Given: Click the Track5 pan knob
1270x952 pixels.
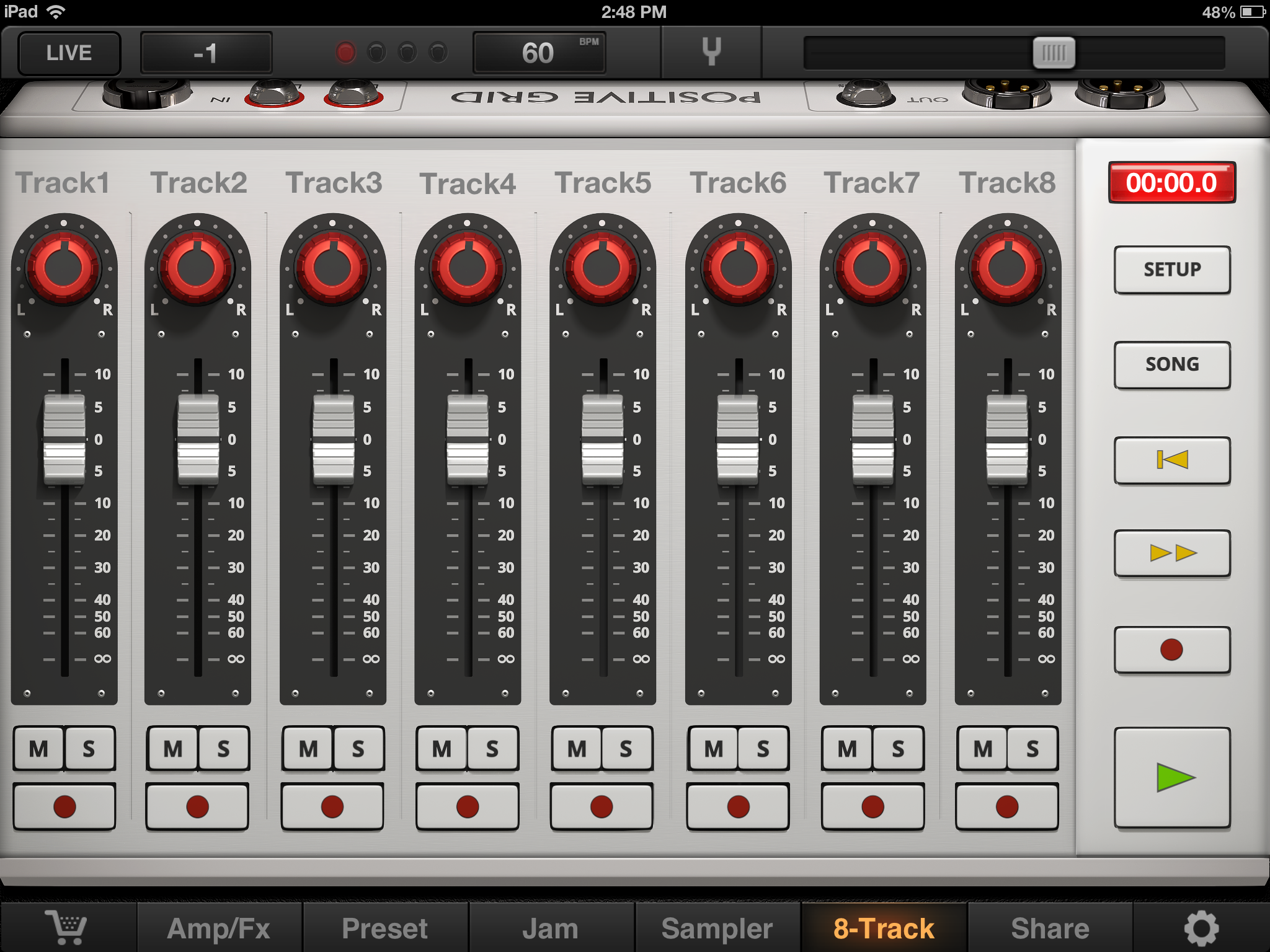Looking at the screenshot, I should click(x=602, y=268).
